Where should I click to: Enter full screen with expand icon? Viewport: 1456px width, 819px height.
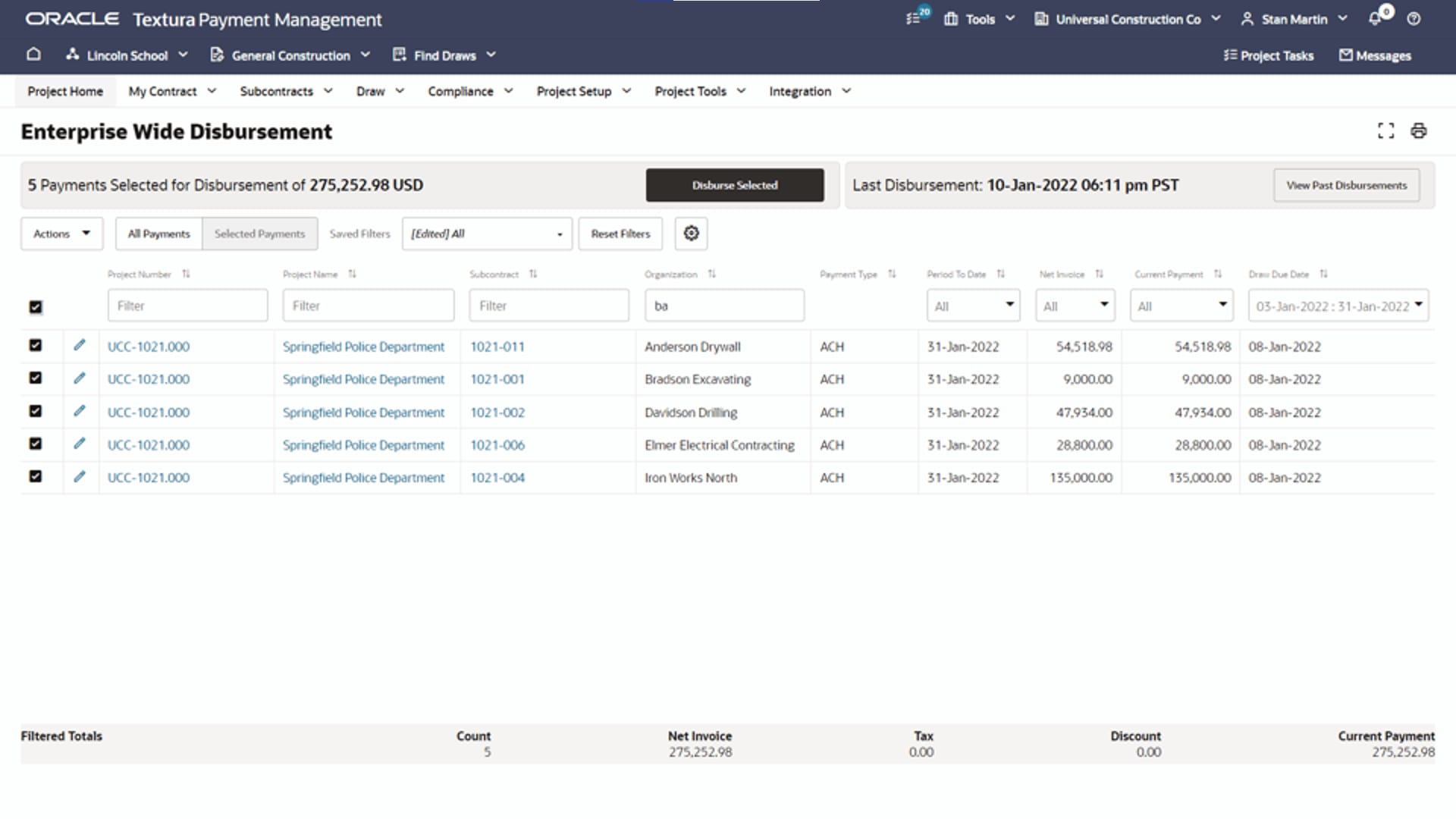(x=1385, y=131)
